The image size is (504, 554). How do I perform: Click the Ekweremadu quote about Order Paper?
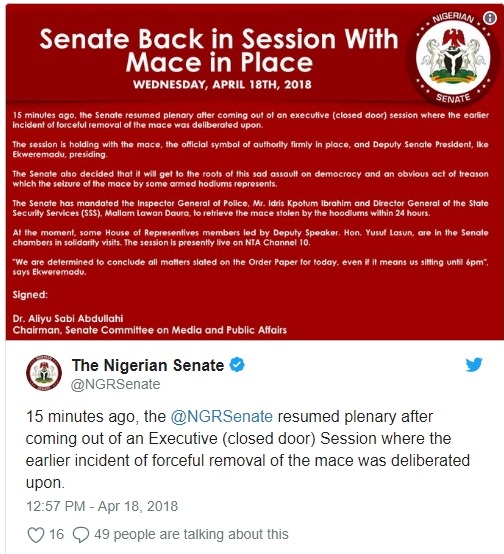250,267
